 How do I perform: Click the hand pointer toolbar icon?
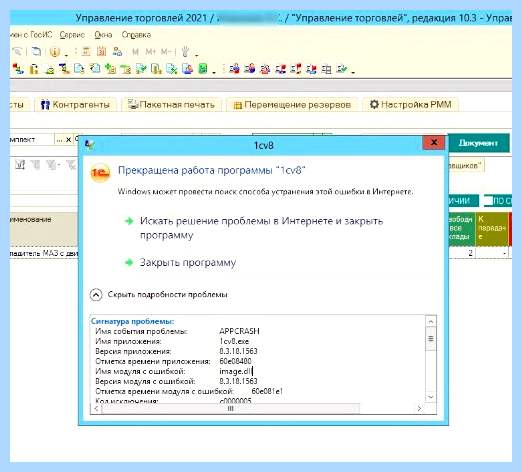185,51
